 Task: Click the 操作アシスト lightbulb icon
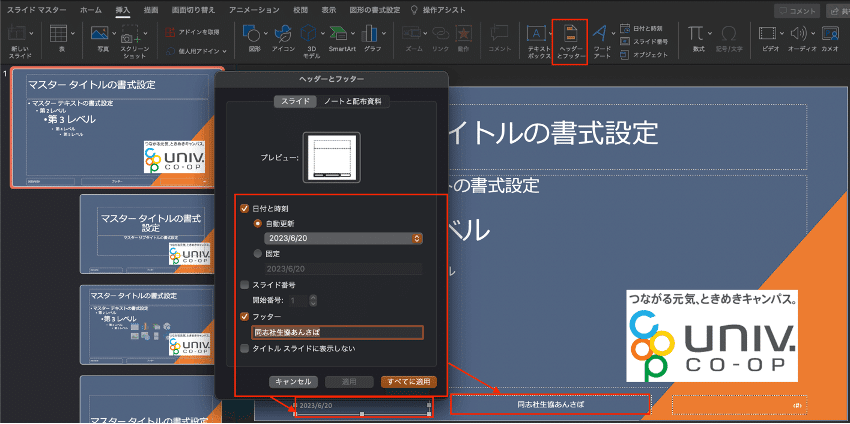[414, 10]
